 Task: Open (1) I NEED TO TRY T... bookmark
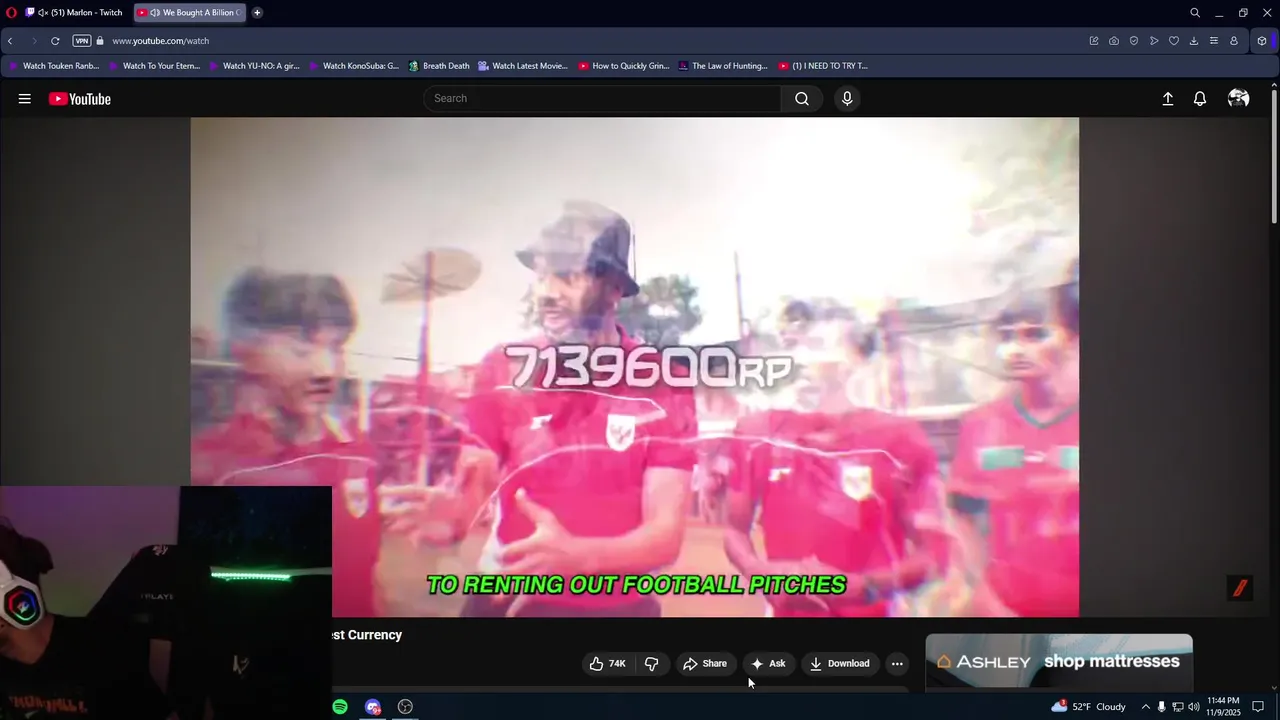point(822,66)
